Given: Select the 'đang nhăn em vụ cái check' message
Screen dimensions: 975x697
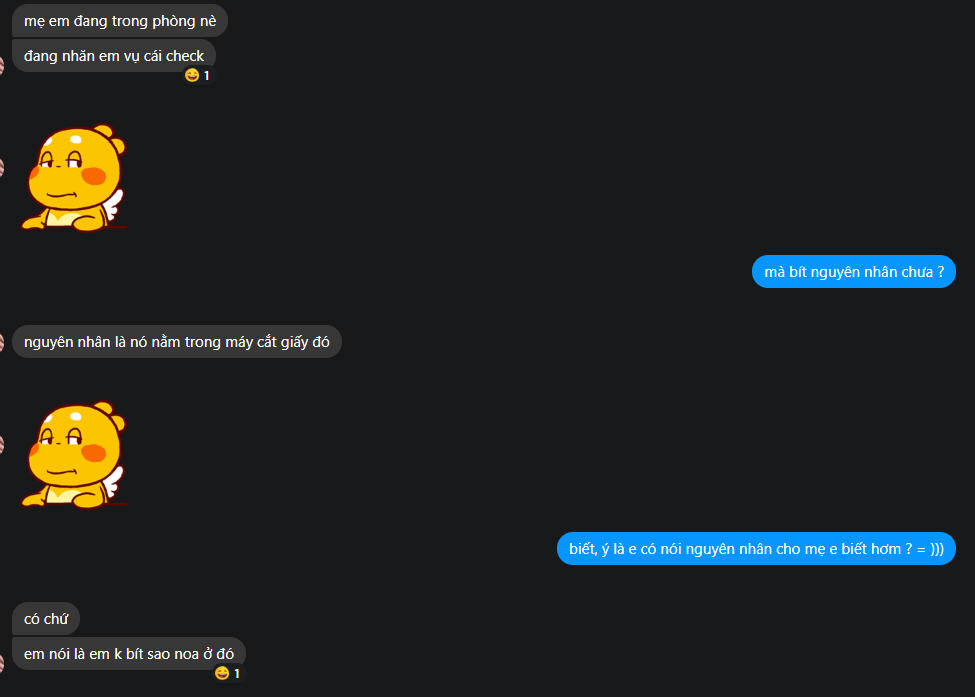Looking at the screenshot, I should [x=114, y=56].
